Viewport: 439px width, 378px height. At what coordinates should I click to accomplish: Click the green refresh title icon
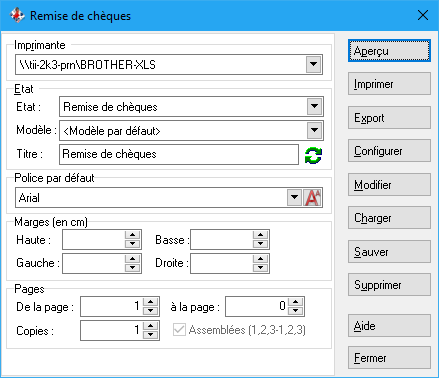pyautogui.click(x=313, y=155)
